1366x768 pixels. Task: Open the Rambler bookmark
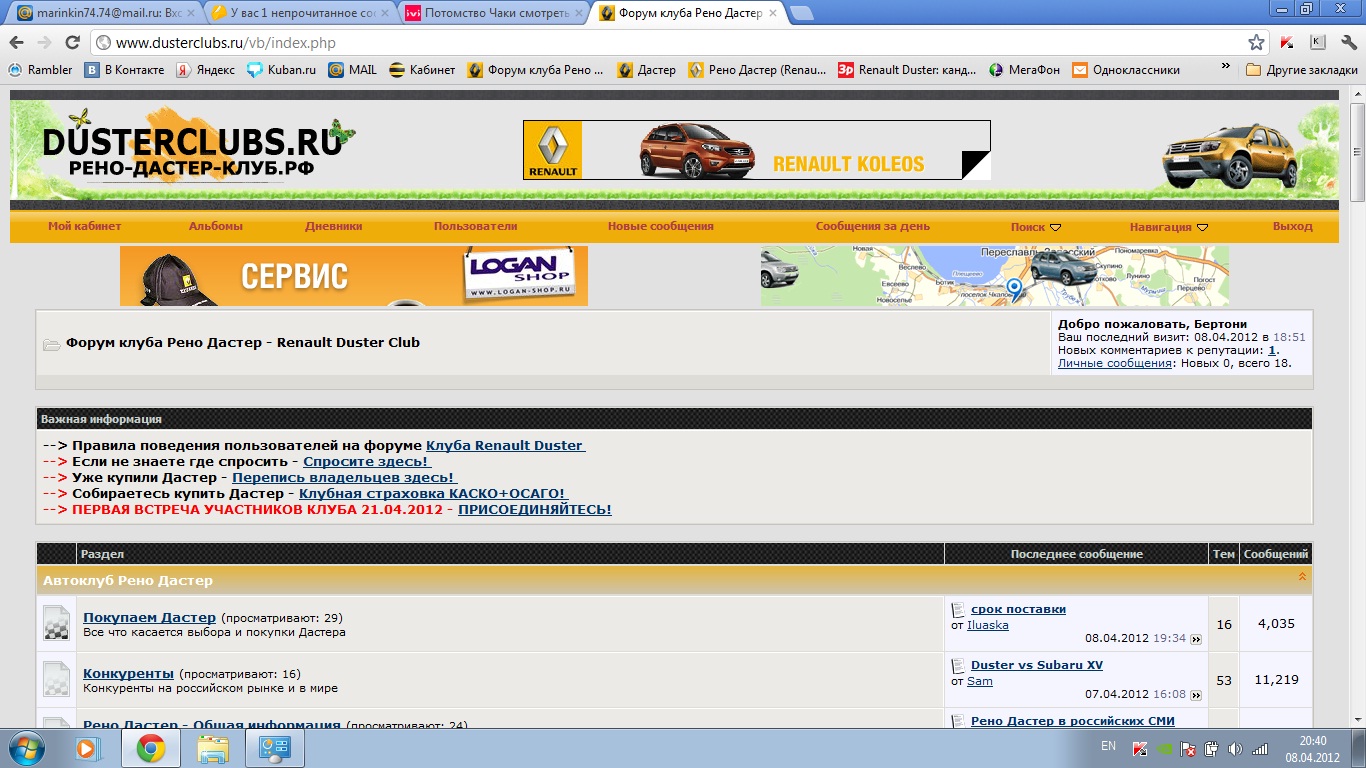pyautogui.click(x=41, y=70)
